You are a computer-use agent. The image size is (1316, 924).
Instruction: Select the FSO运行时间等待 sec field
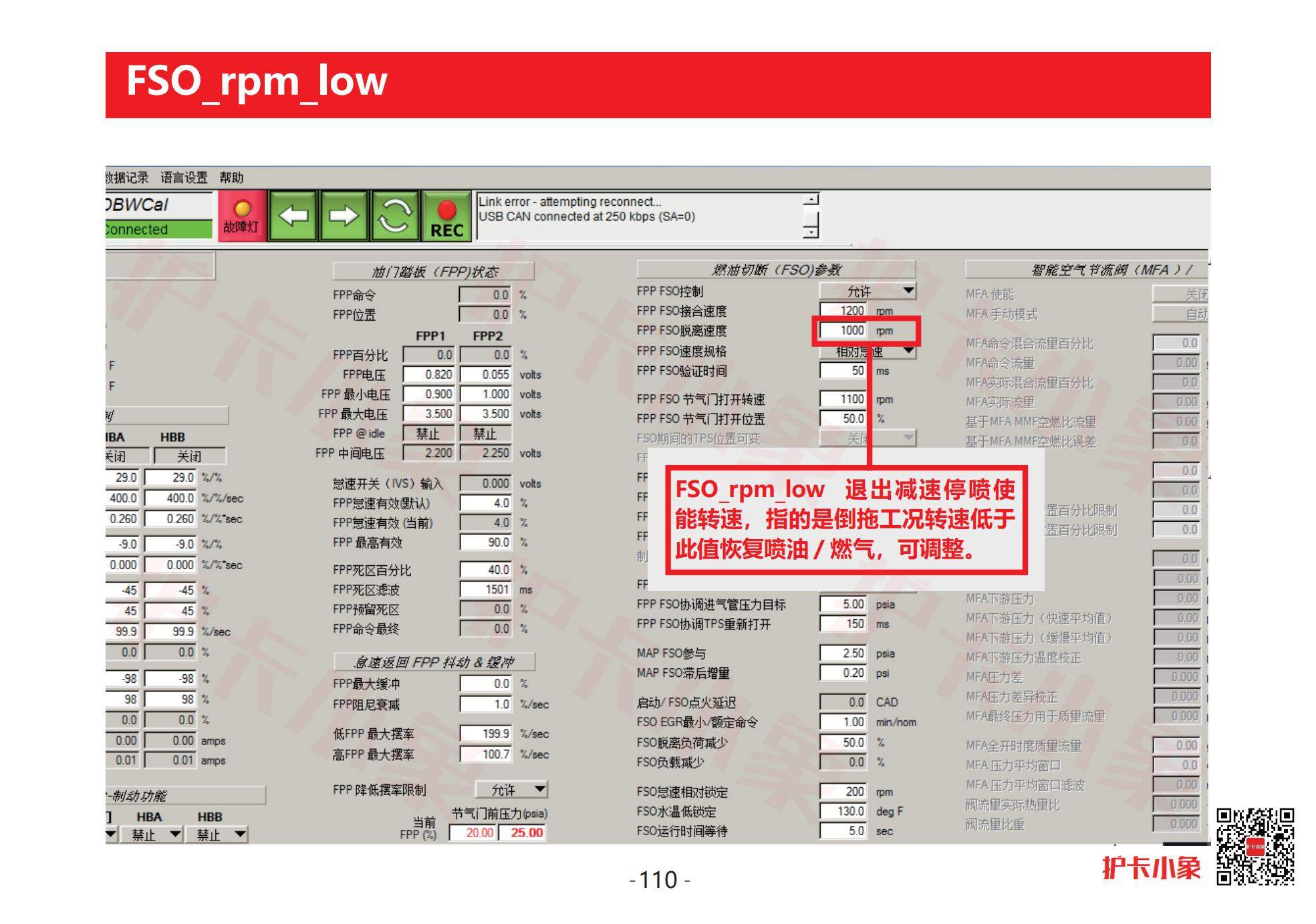[x=843, y=830]
